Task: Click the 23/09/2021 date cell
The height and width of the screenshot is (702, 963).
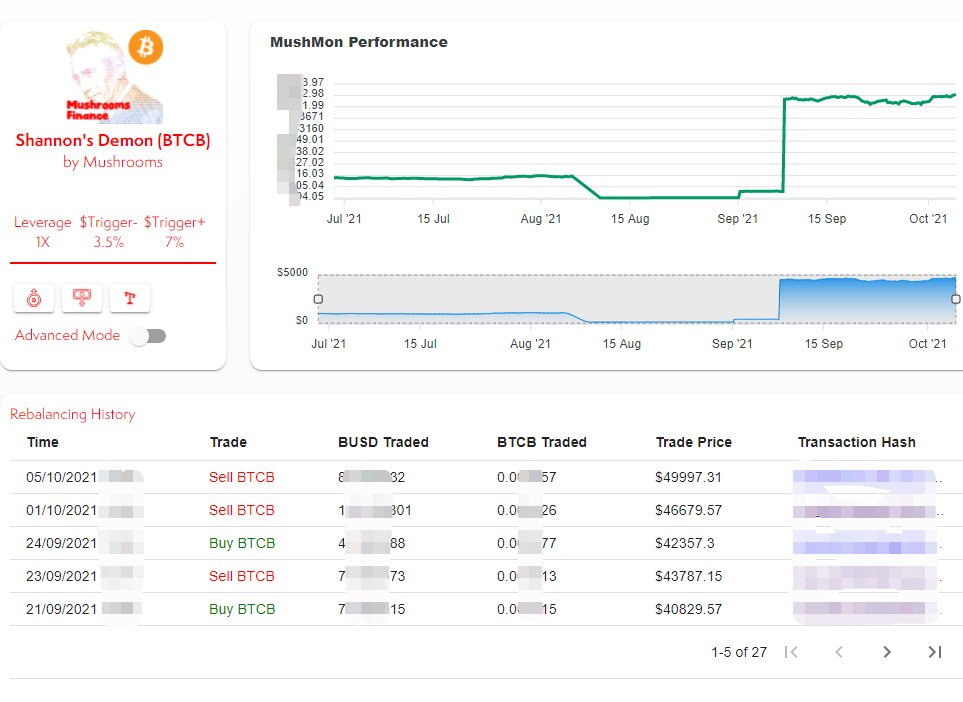Action: point(61,576)
